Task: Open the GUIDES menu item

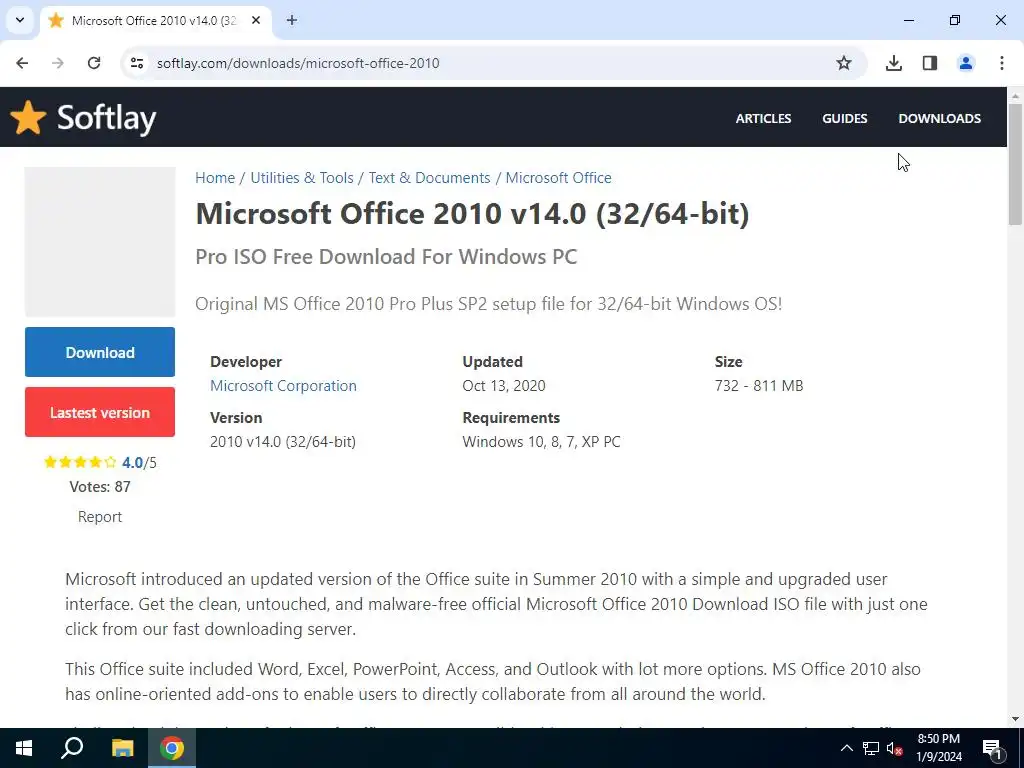Action: (844, 118)
